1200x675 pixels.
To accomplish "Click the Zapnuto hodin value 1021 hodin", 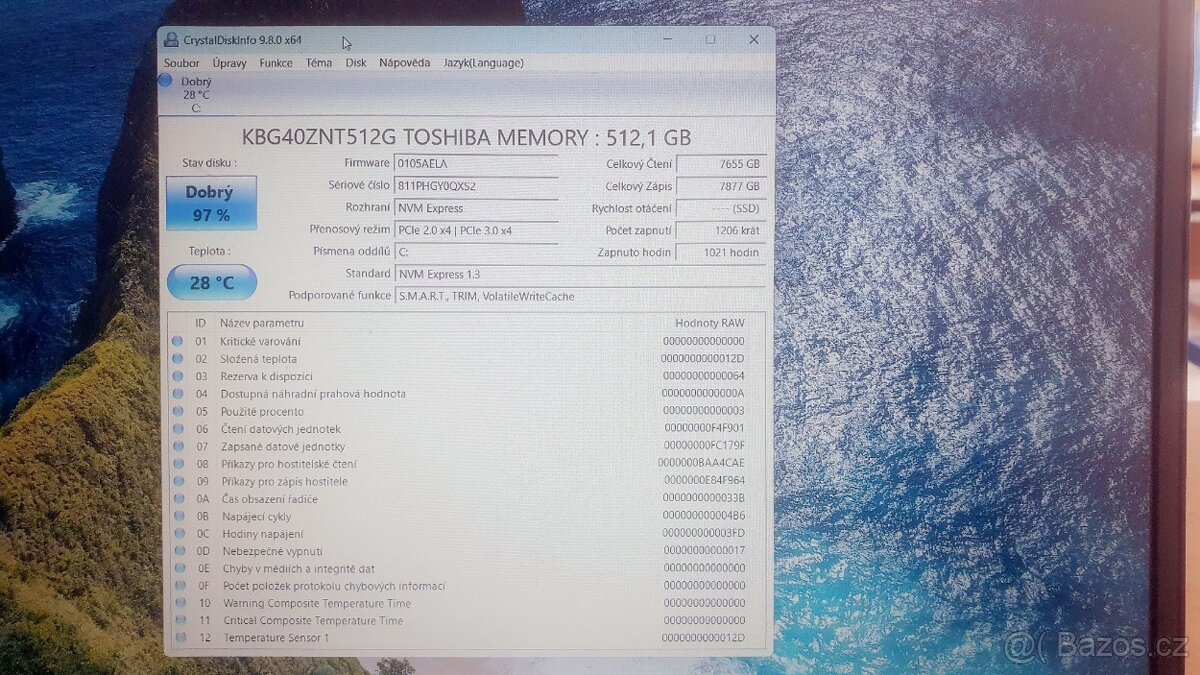I will click(x=720, y=253).
